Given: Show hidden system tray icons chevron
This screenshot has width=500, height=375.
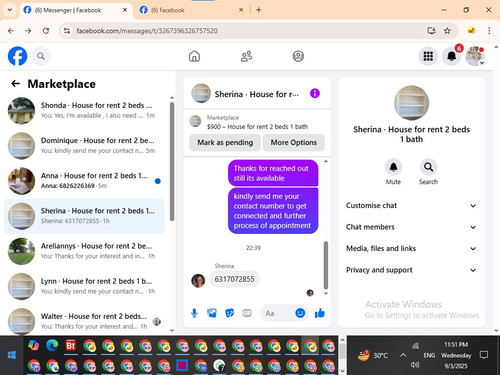Looking at the screenshot, I should coord(403,355).
